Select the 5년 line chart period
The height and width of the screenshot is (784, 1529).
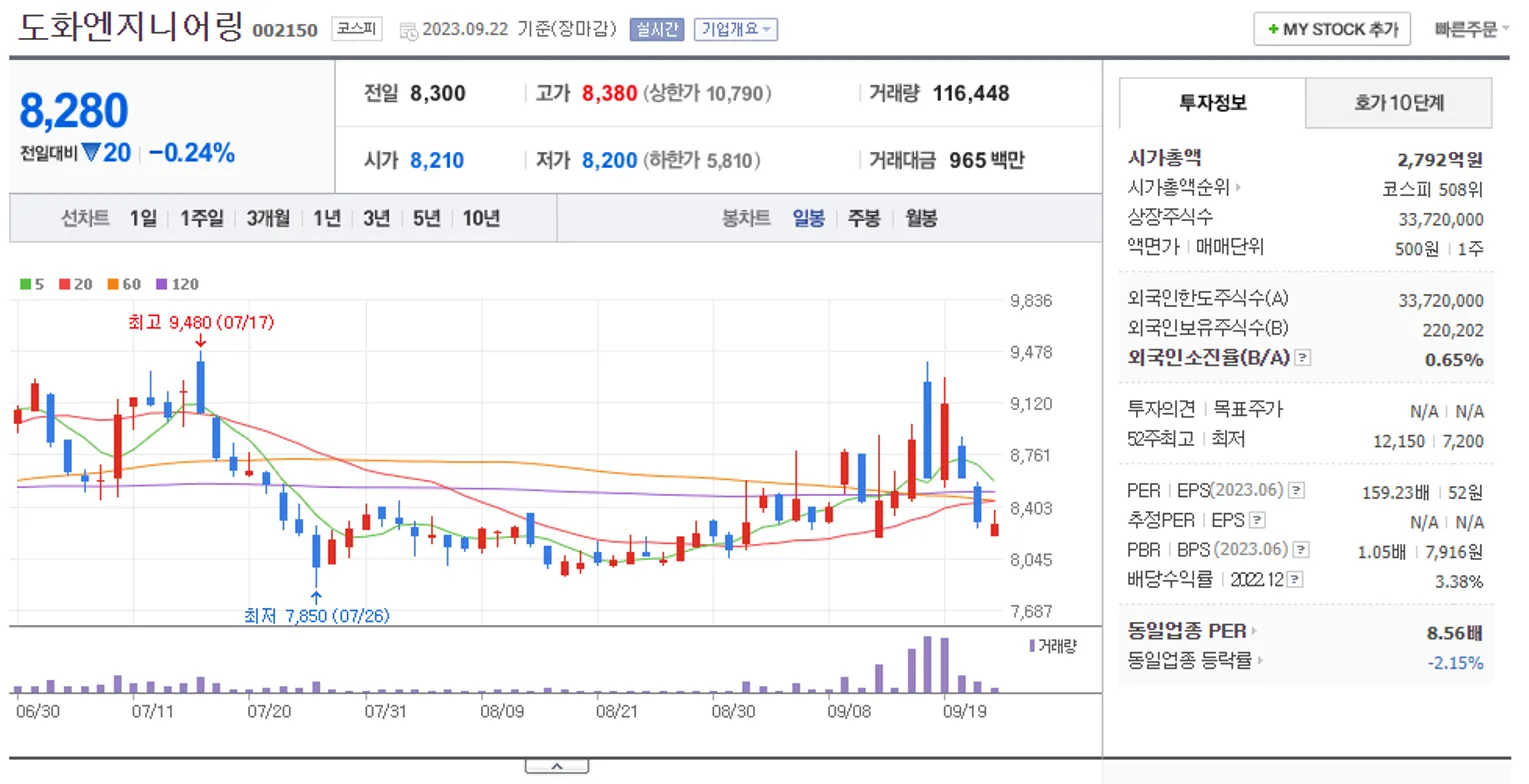[426, 219]
